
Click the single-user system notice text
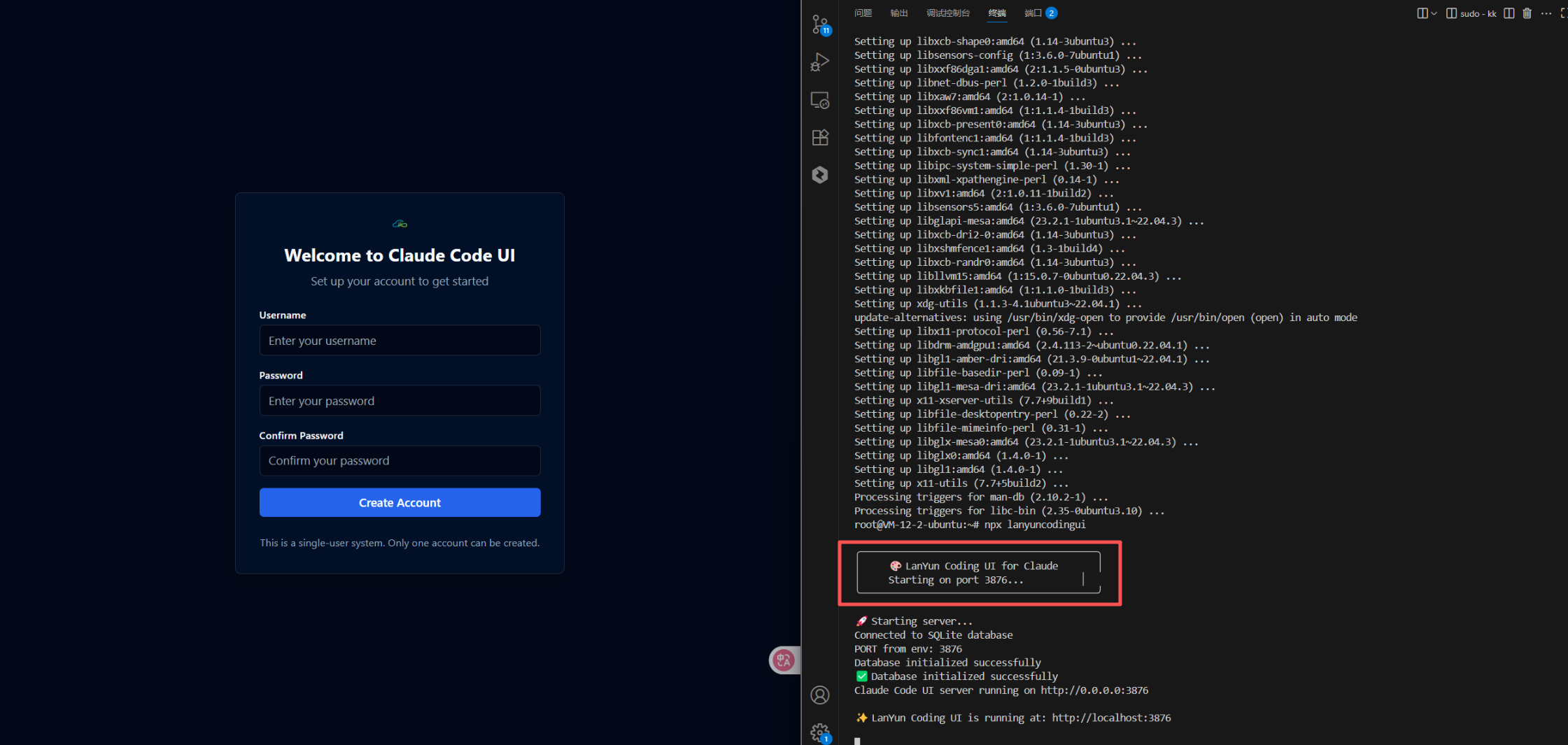[x=400, y=543]
